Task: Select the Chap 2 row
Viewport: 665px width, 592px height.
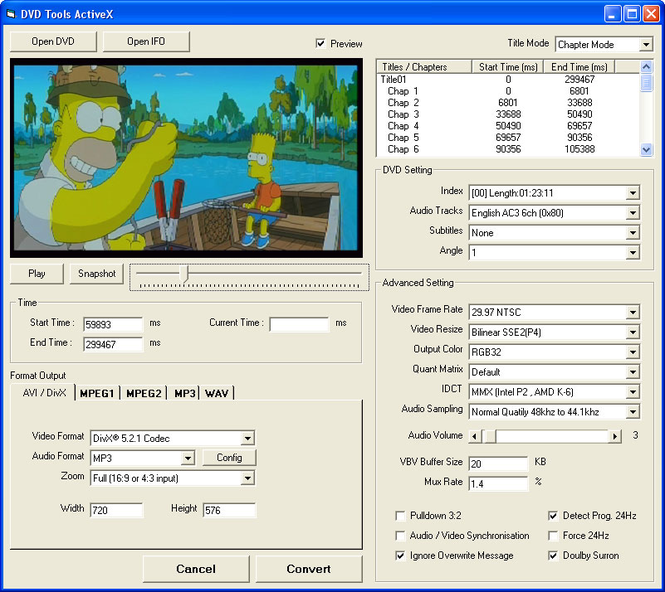Action: [508, 103]
